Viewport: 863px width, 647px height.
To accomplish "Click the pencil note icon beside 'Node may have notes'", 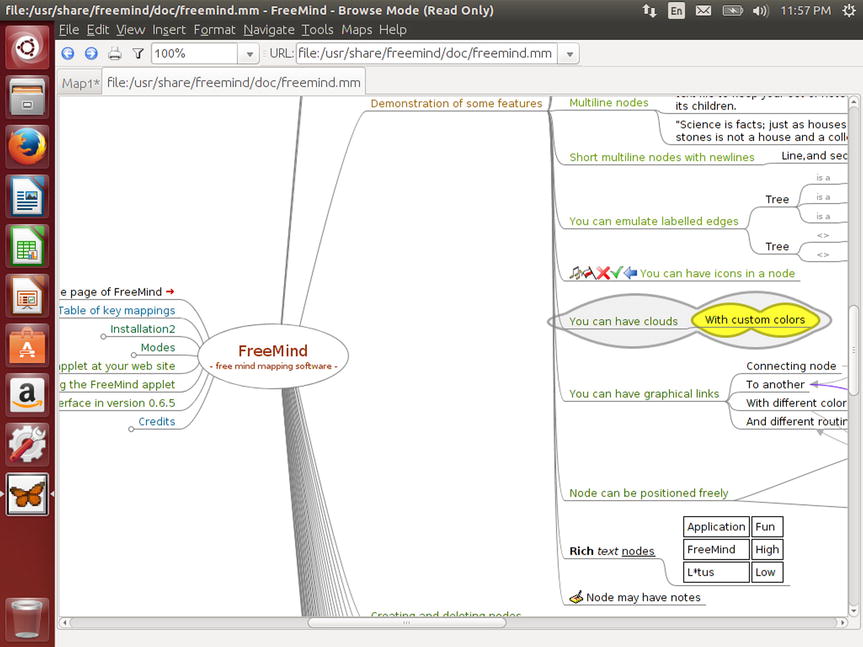I will (576, 597).
